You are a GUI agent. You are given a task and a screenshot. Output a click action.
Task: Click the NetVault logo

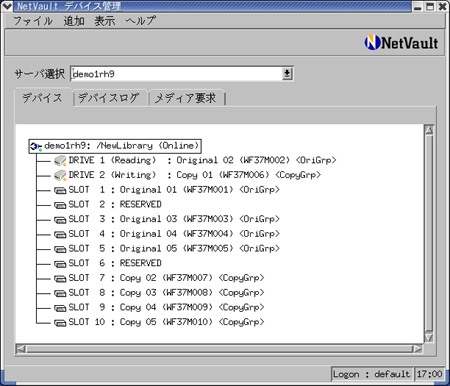tap(401, 43)
